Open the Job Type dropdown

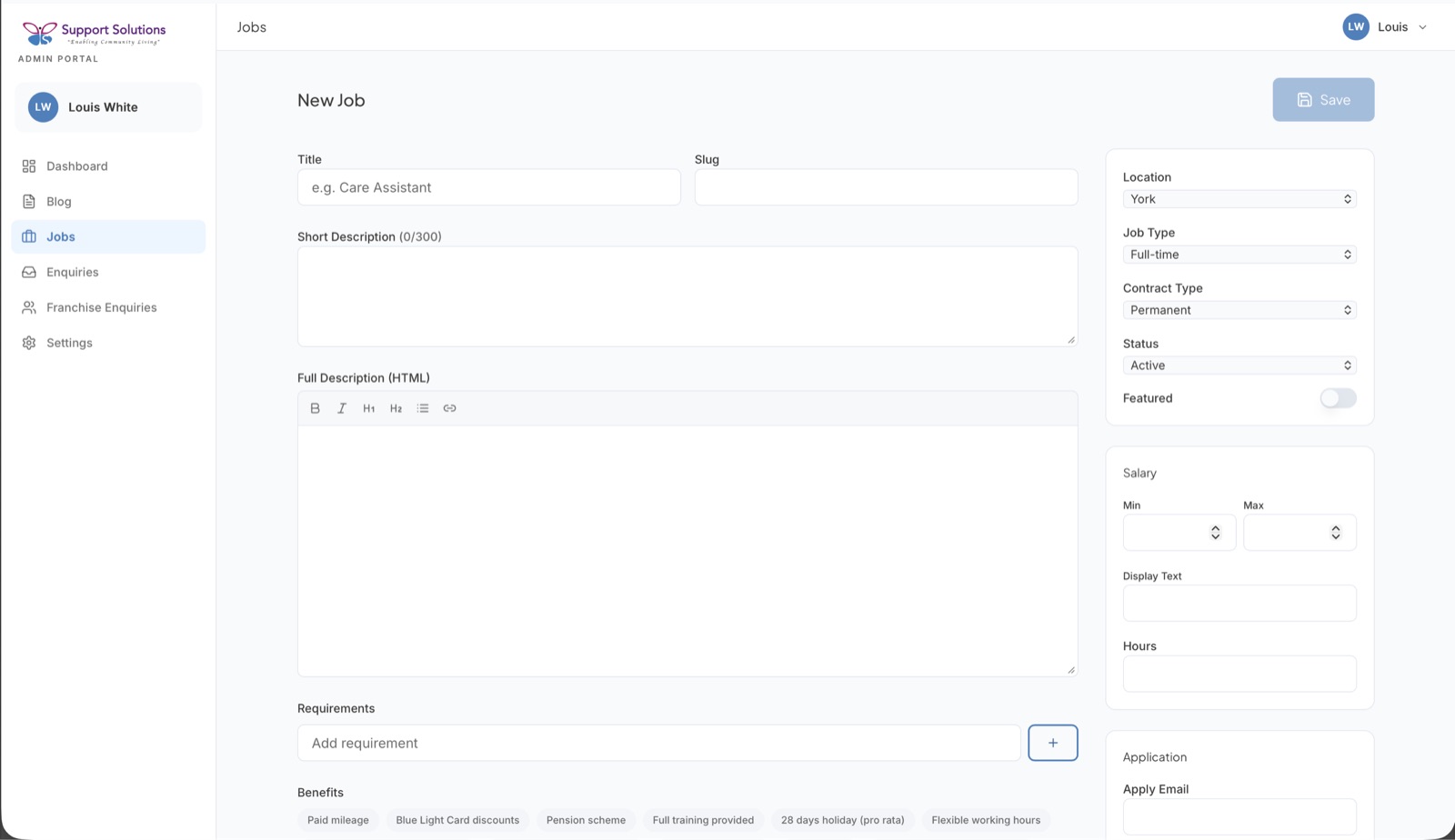[x=1239, y=255]
